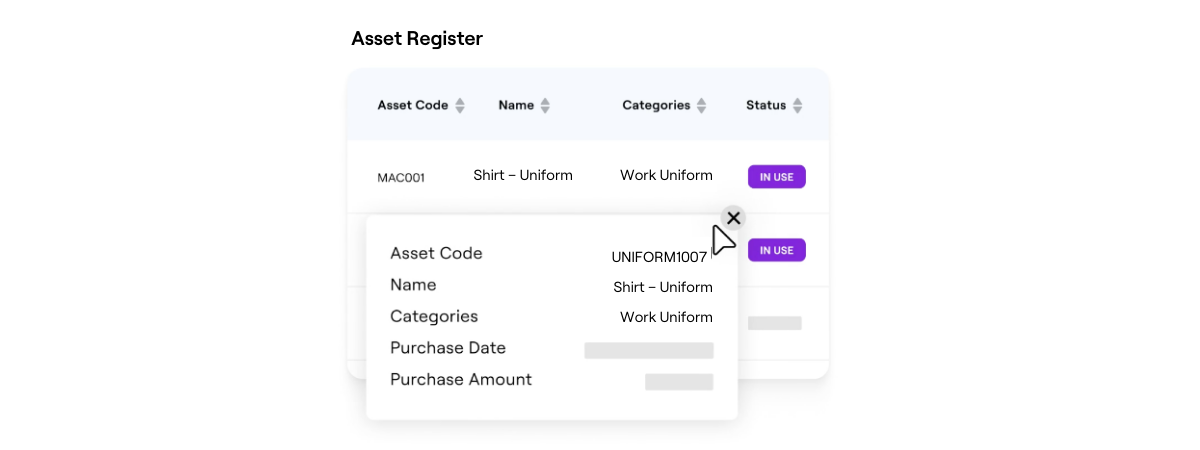Click Shirt – Uniform value in popup
Image resolution: width=1200 pixels, height=450 pixels.
pyautogui.click(x=663, y=288)
